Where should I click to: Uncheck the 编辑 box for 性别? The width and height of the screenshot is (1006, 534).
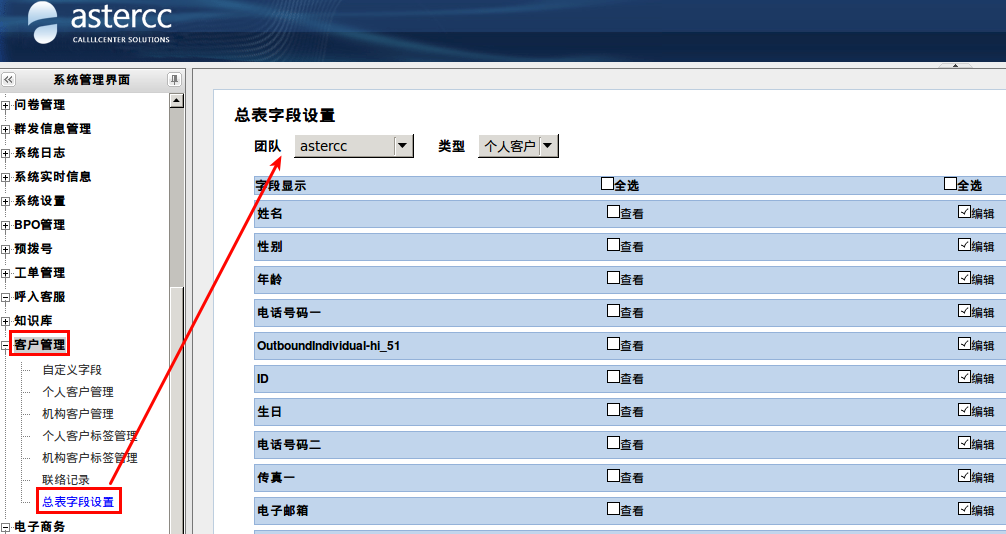click(964, 245)
